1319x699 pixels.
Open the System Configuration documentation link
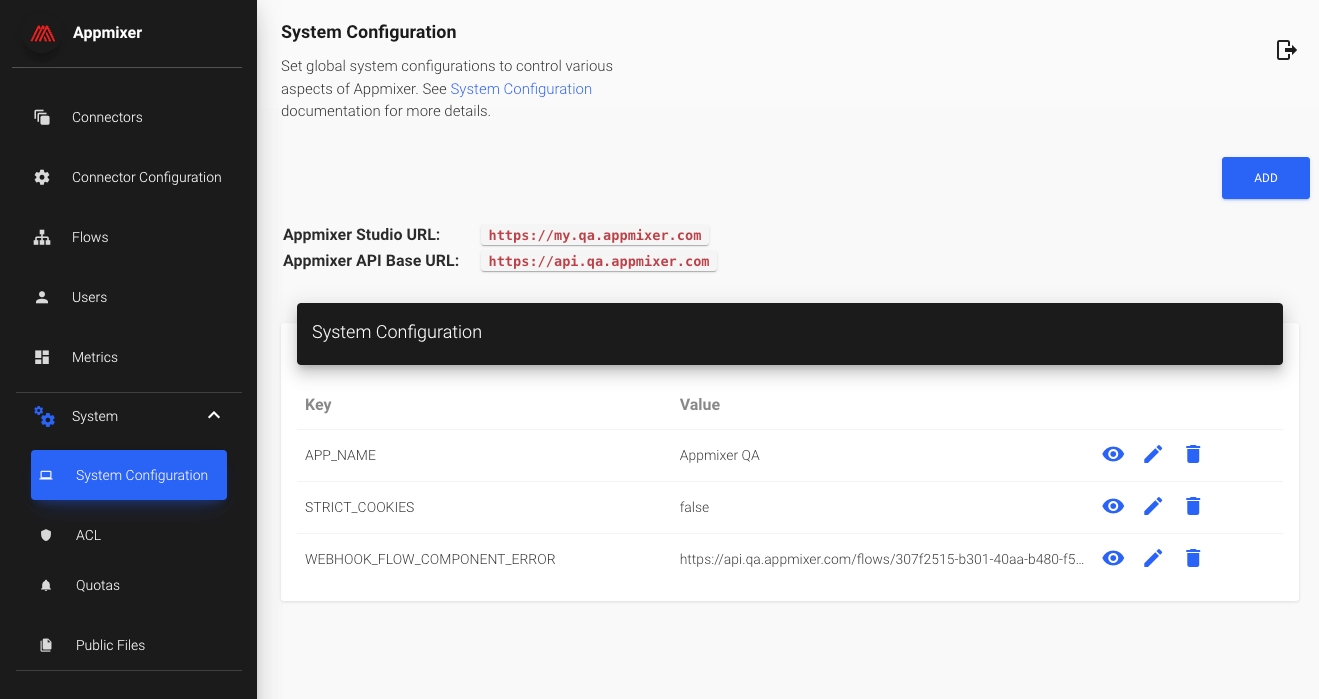(x=521, y=89)
